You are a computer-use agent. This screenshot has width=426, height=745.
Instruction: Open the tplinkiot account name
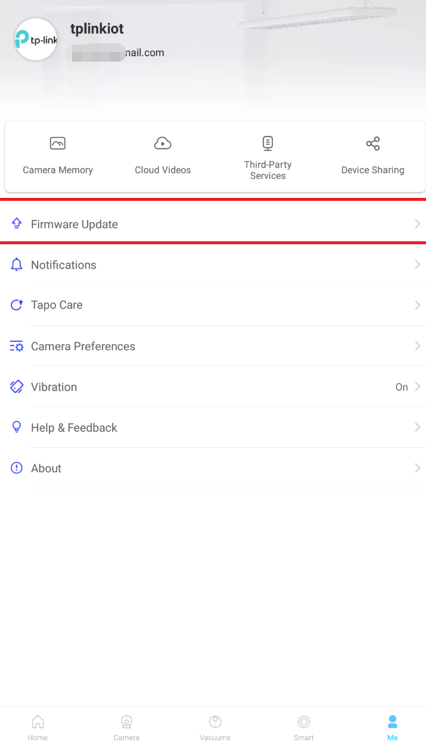point(97,29)
